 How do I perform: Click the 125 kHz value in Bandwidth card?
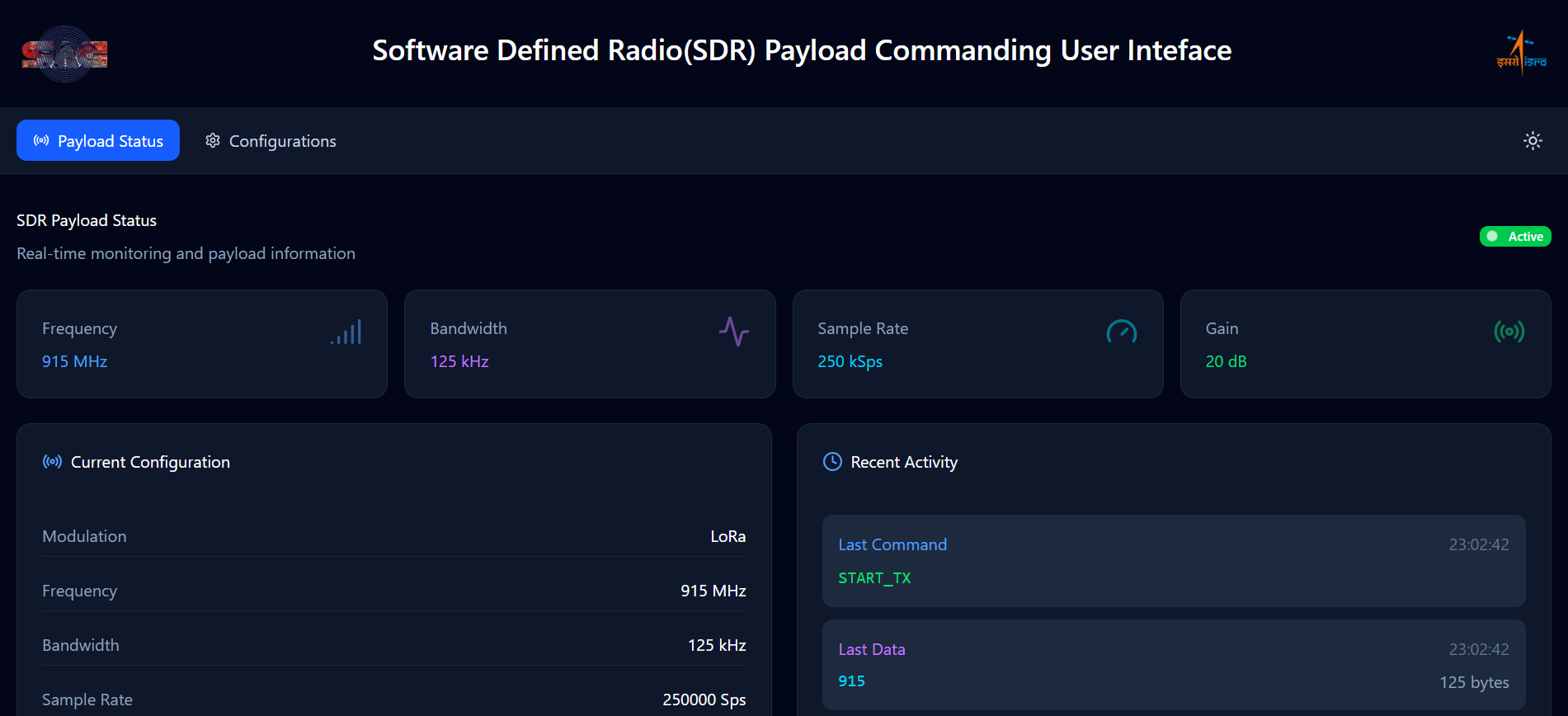tap(459, 361)
